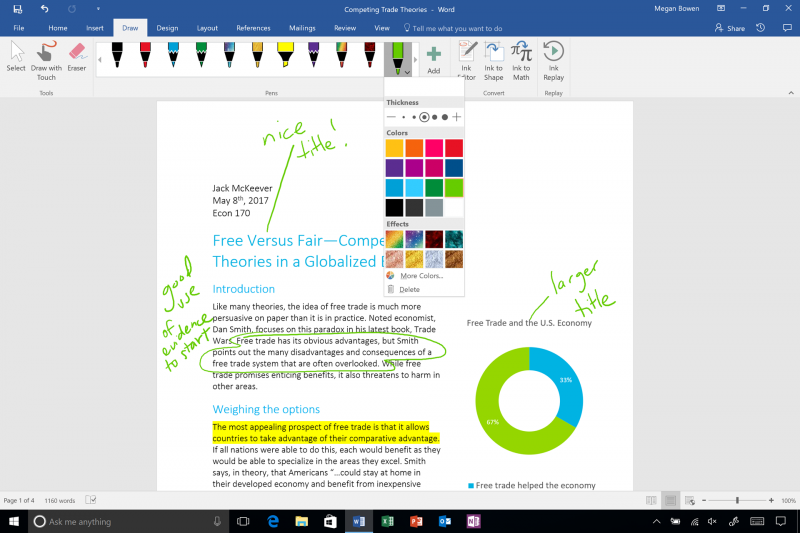Open the version history clock icon
Screen dimensions: 800x533
761,28
